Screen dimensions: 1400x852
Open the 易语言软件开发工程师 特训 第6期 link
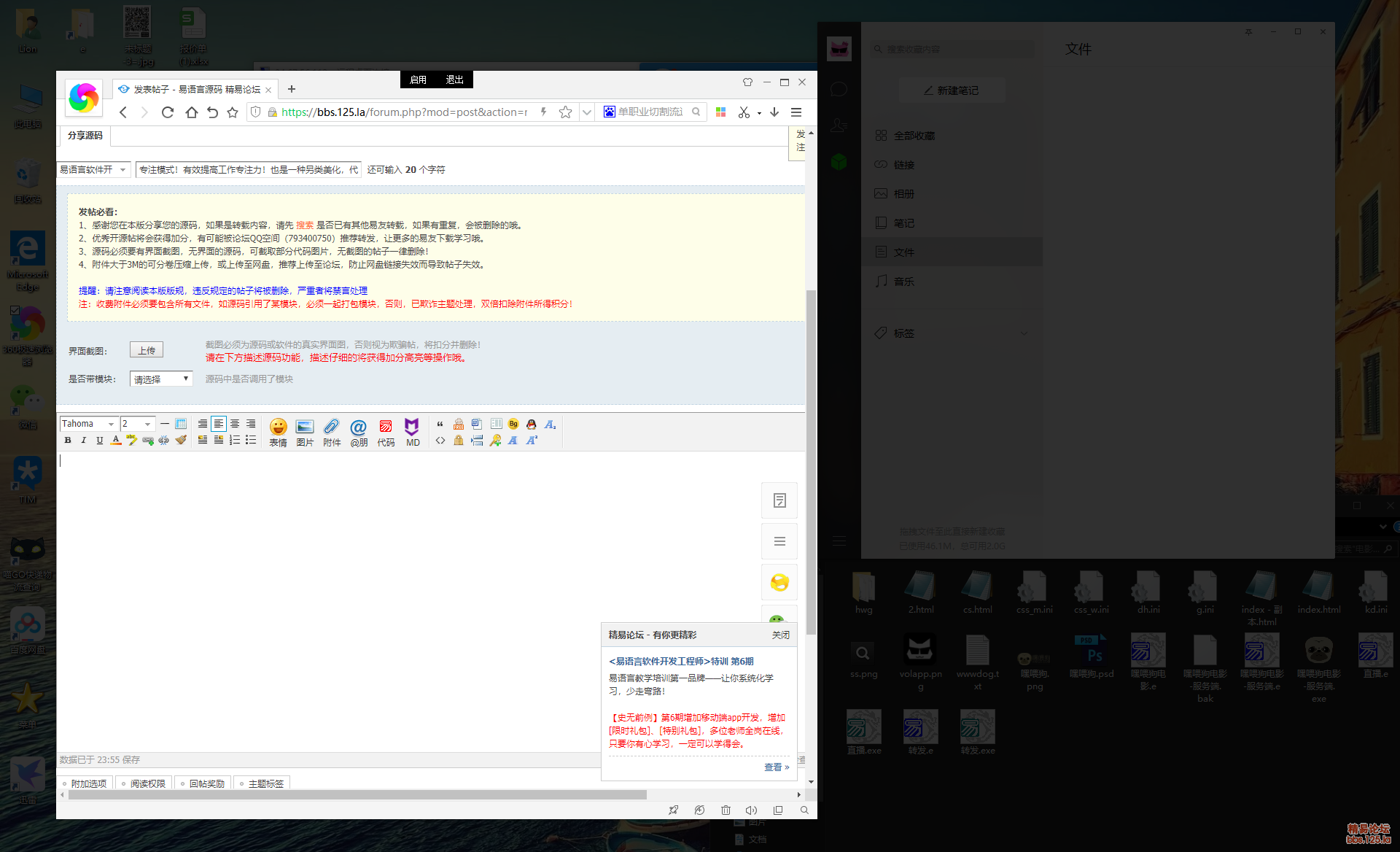pyautogui.click(x=681, y=662)
